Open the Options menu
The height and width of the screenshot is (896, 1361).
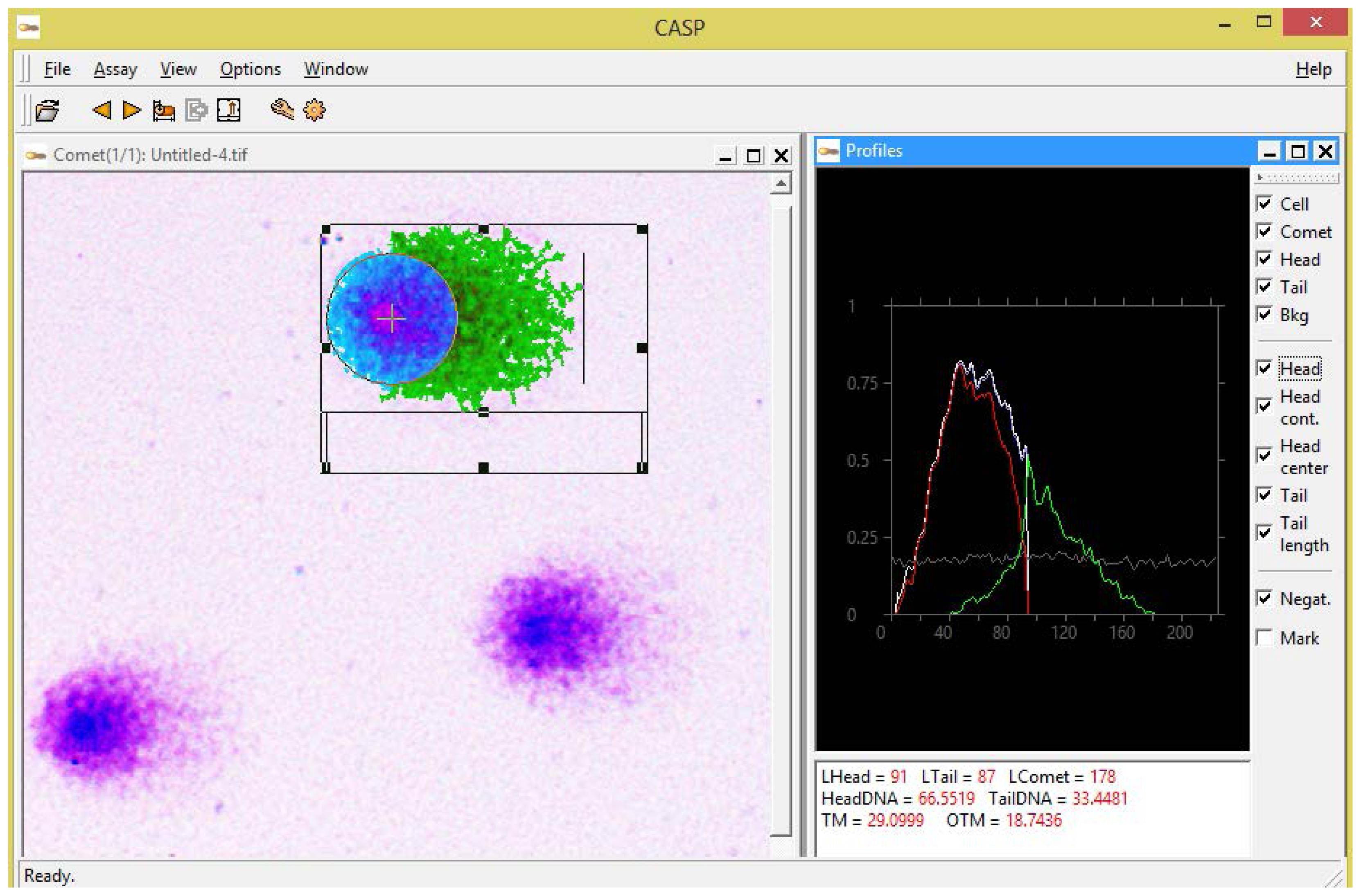click(251, 69)
